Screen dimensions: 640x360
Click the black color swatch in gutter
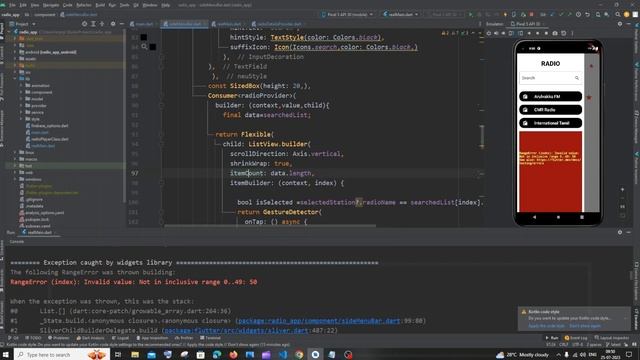[144, 37]
